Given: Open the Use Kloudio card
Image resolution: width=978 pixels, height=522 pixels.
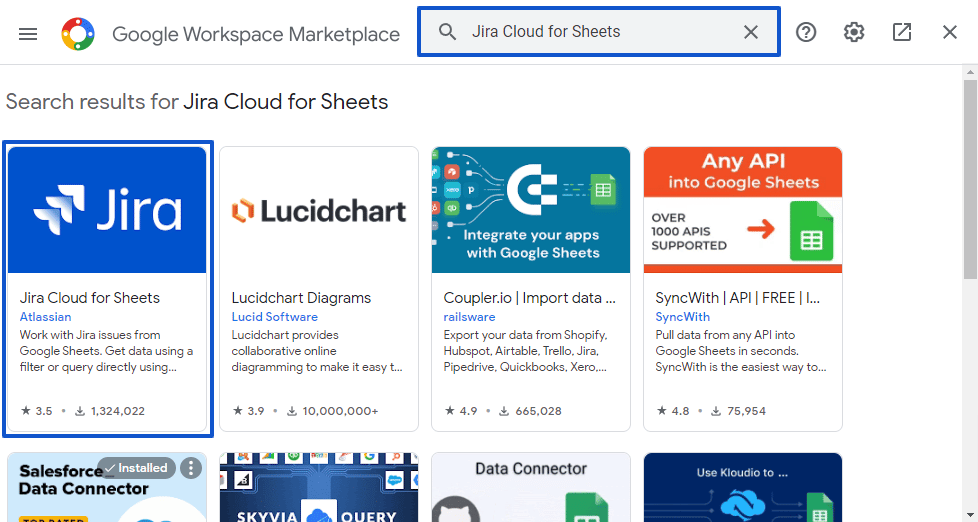Looking at the screenshot, I should point(743,488).
